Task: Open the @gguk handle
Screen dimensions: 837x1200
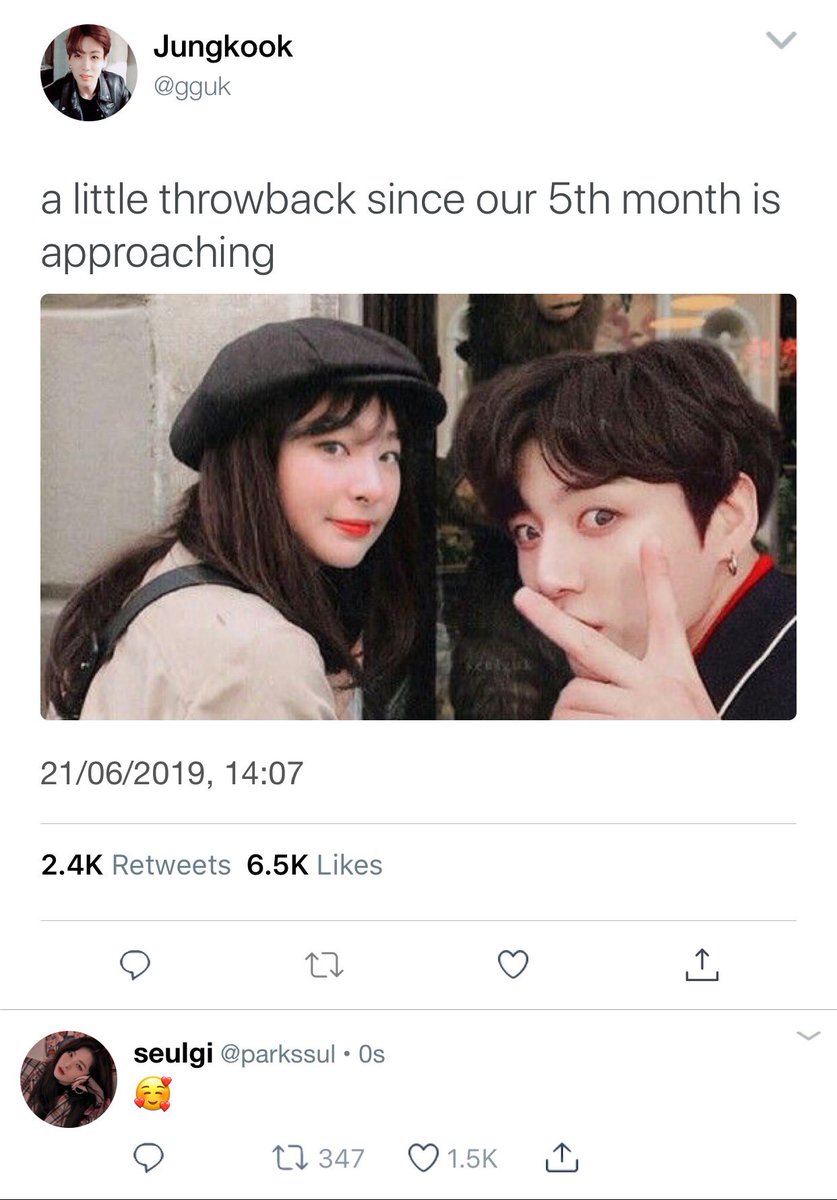Action: [x=192, y=87]
